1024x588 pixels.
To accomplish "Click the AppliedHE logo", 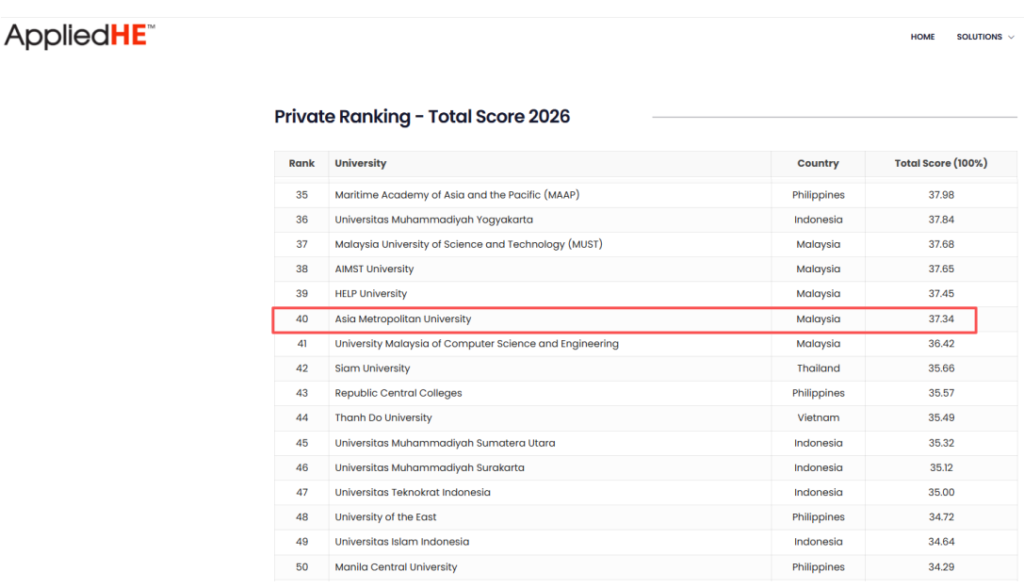I will click(79, 36).
